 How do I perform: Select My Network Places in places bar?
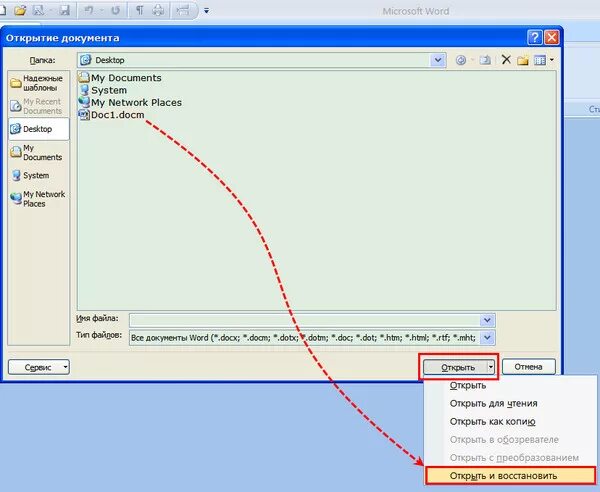pyautogui.click(x=38, y=199)
